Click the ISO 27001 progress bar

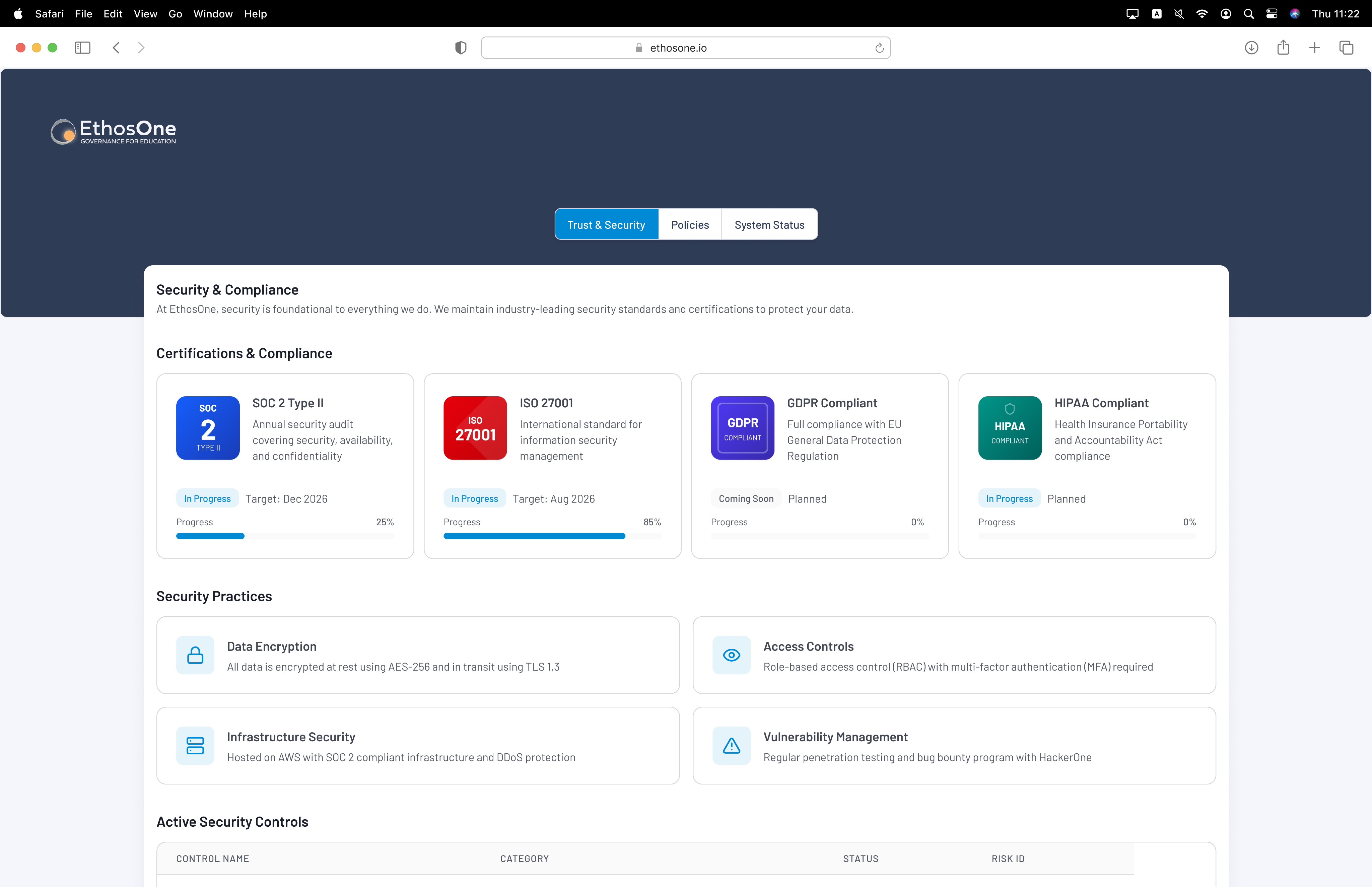point(552,536)
